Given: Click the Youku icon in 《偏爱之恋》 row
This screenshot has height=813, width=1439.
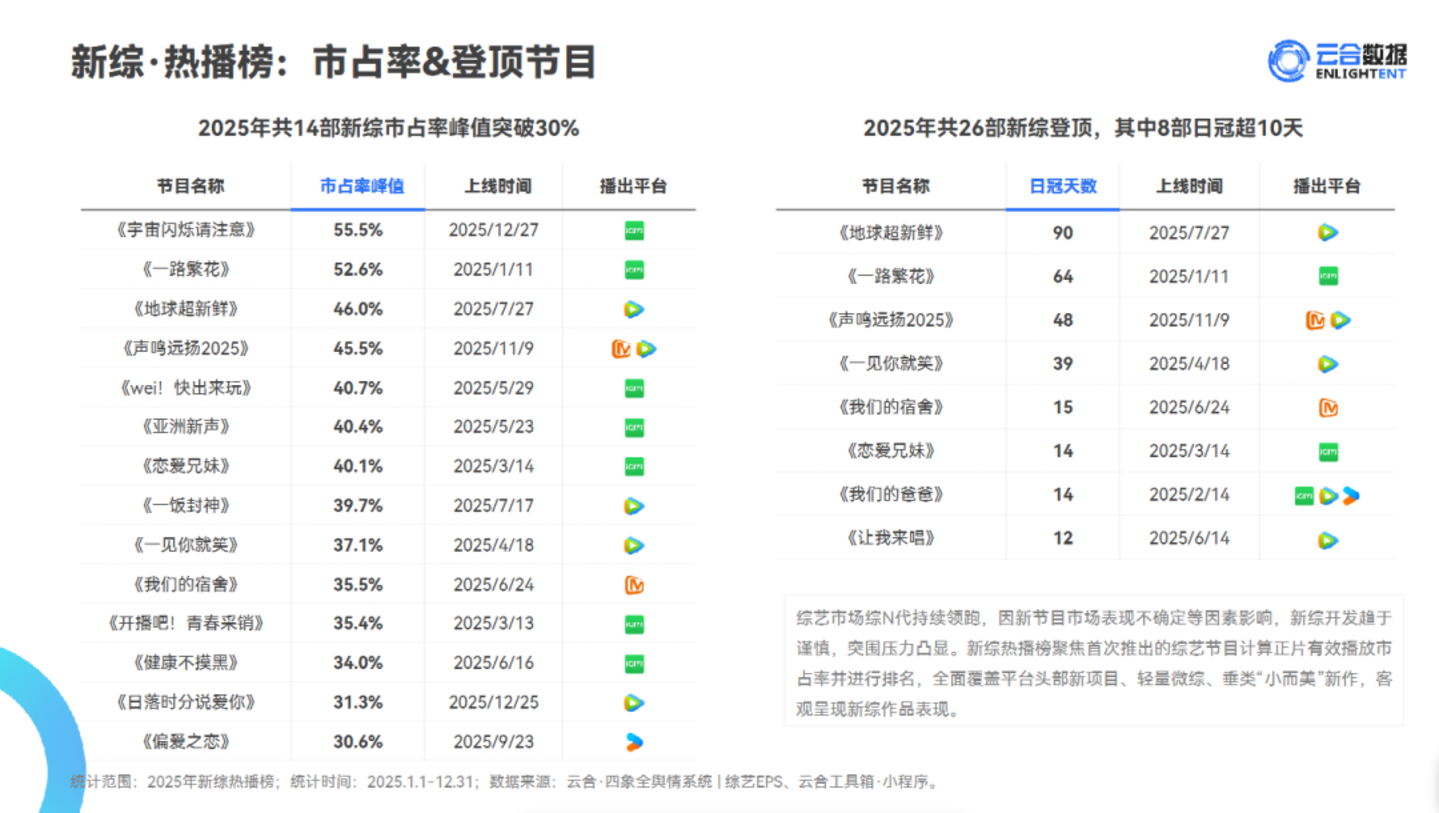Looking at the screenshot, I should pos(633,742).
